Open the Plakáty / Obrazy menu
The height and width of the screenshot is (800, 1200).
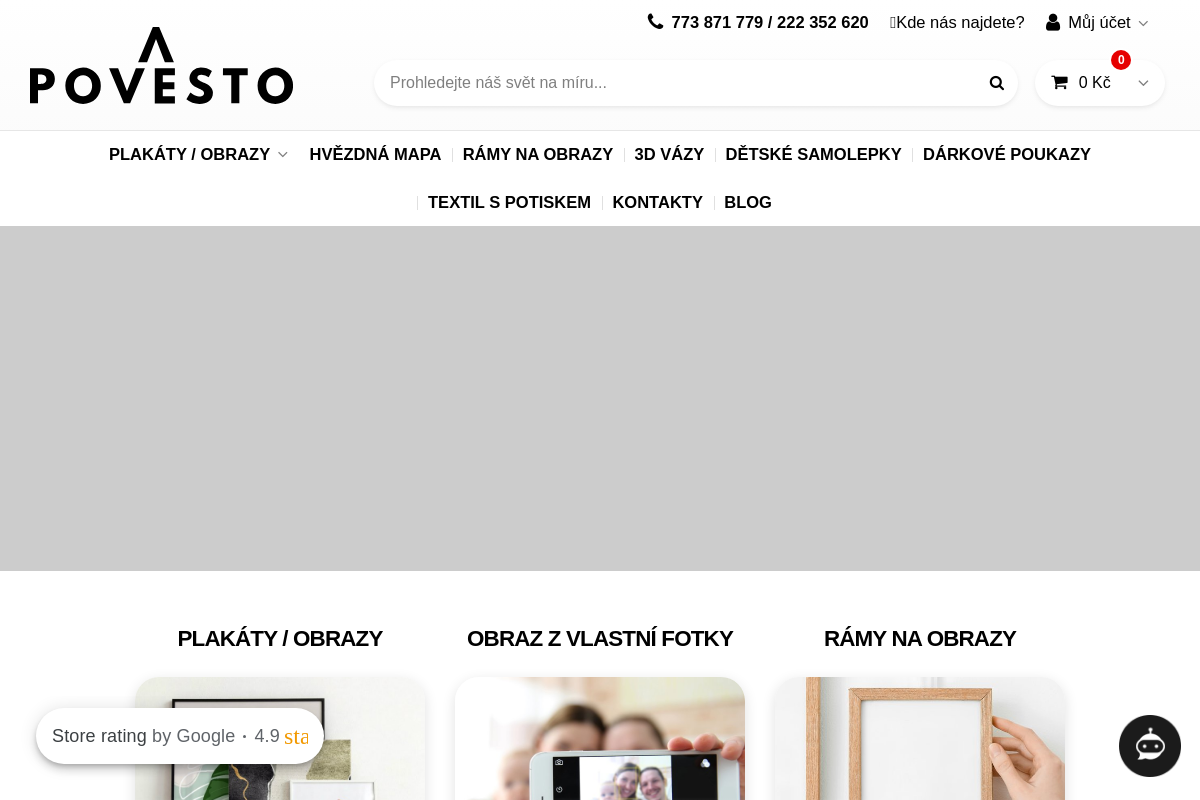(189, 155)
